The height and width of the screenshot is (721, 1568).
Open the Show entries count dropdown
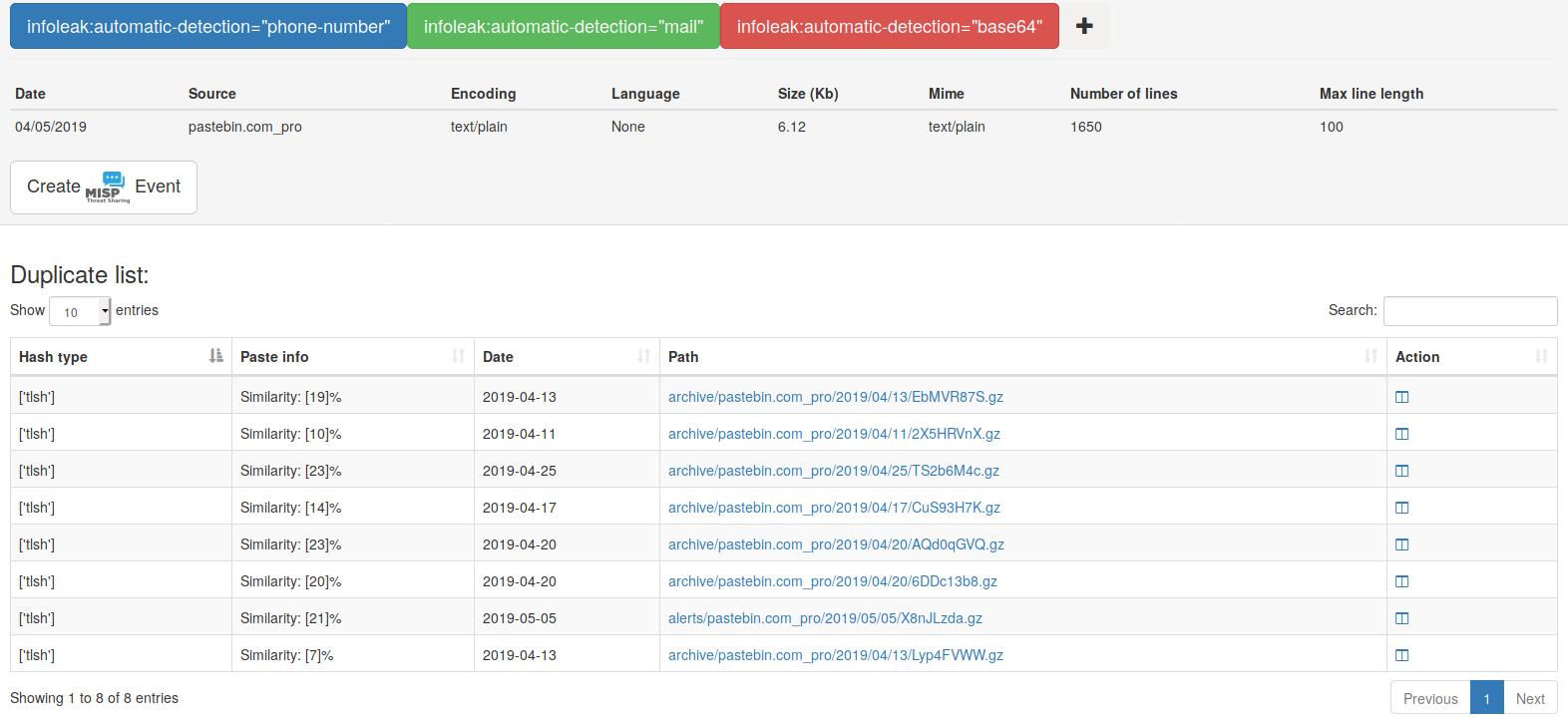pos(80,312)
